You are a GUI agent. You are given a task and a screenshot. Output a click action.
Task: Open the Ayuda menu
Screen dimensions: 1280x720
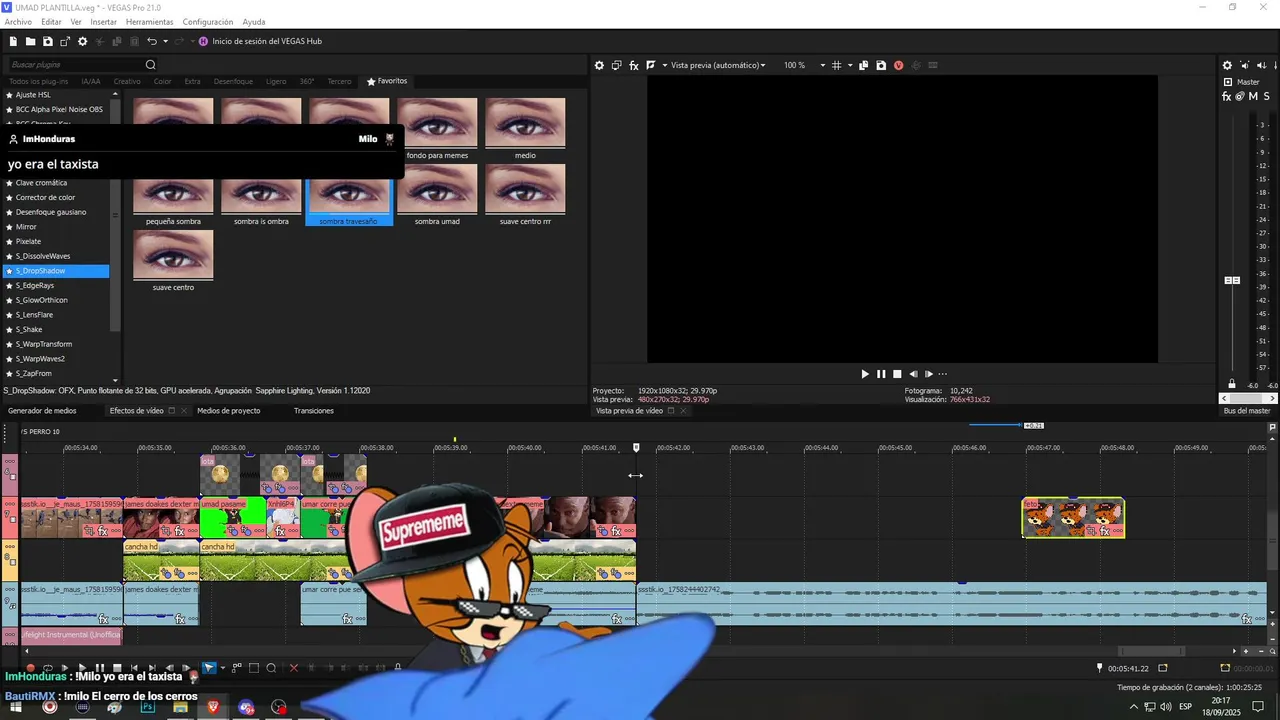pyautogui.click(x=254, y=22)
